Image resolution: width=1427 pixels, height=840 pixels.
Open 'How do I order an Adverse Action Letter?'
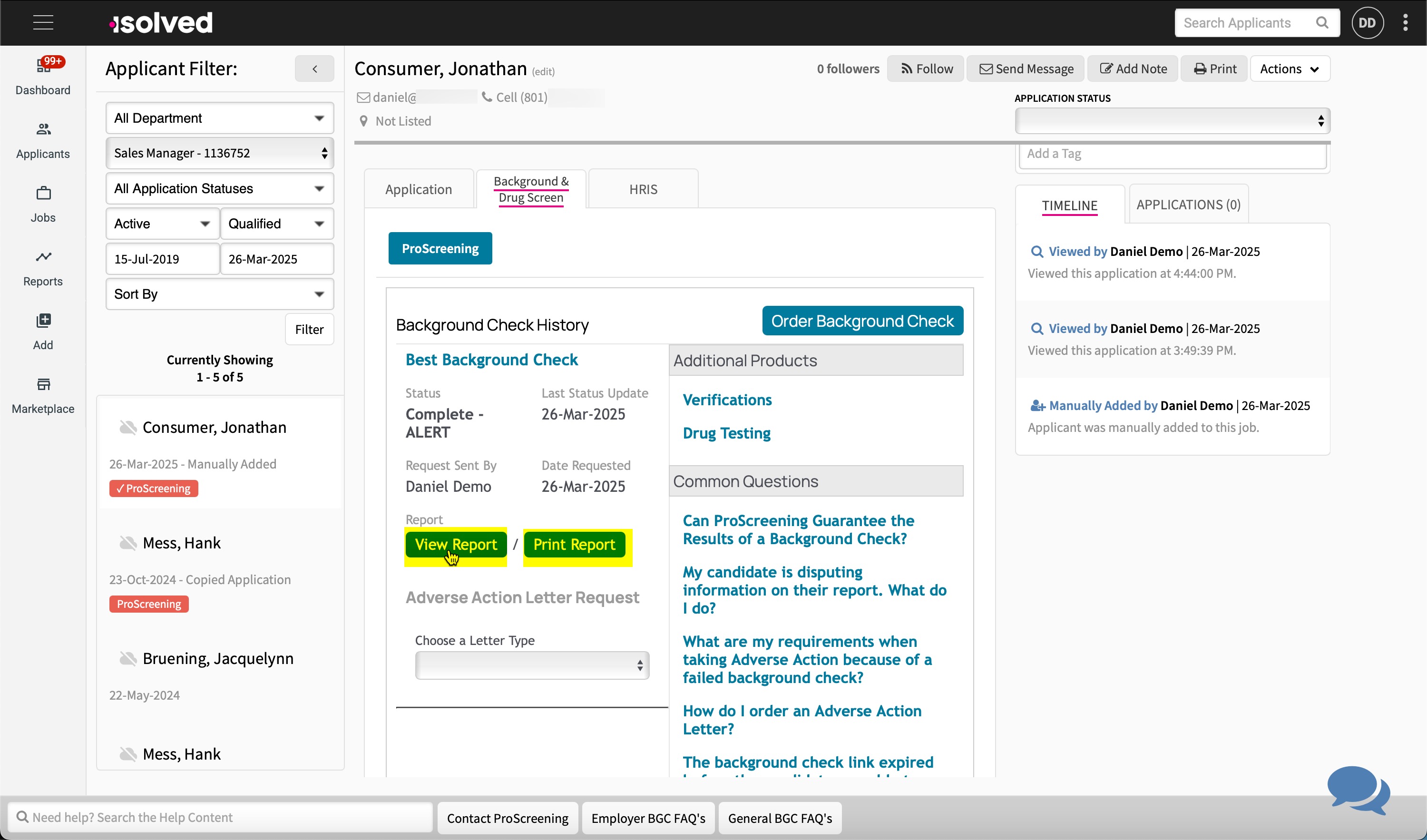pos(802,720)
